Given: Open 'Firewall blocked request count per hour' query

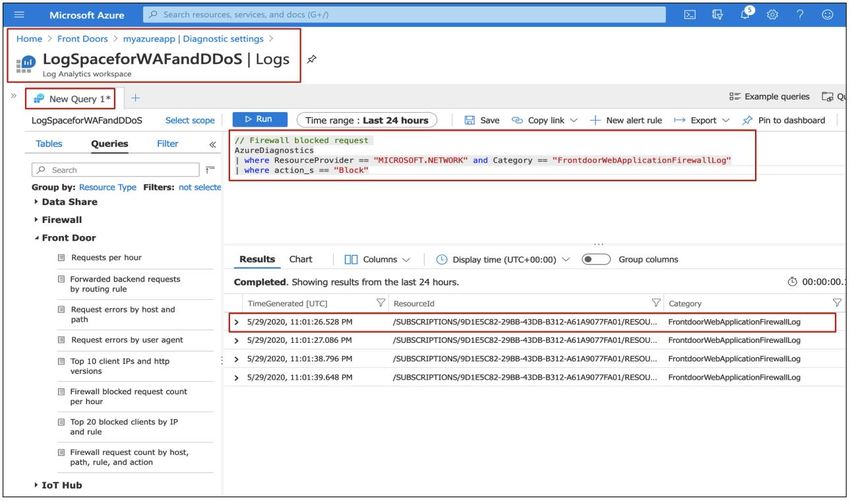Looking at the screenshot, I should 128,396.
